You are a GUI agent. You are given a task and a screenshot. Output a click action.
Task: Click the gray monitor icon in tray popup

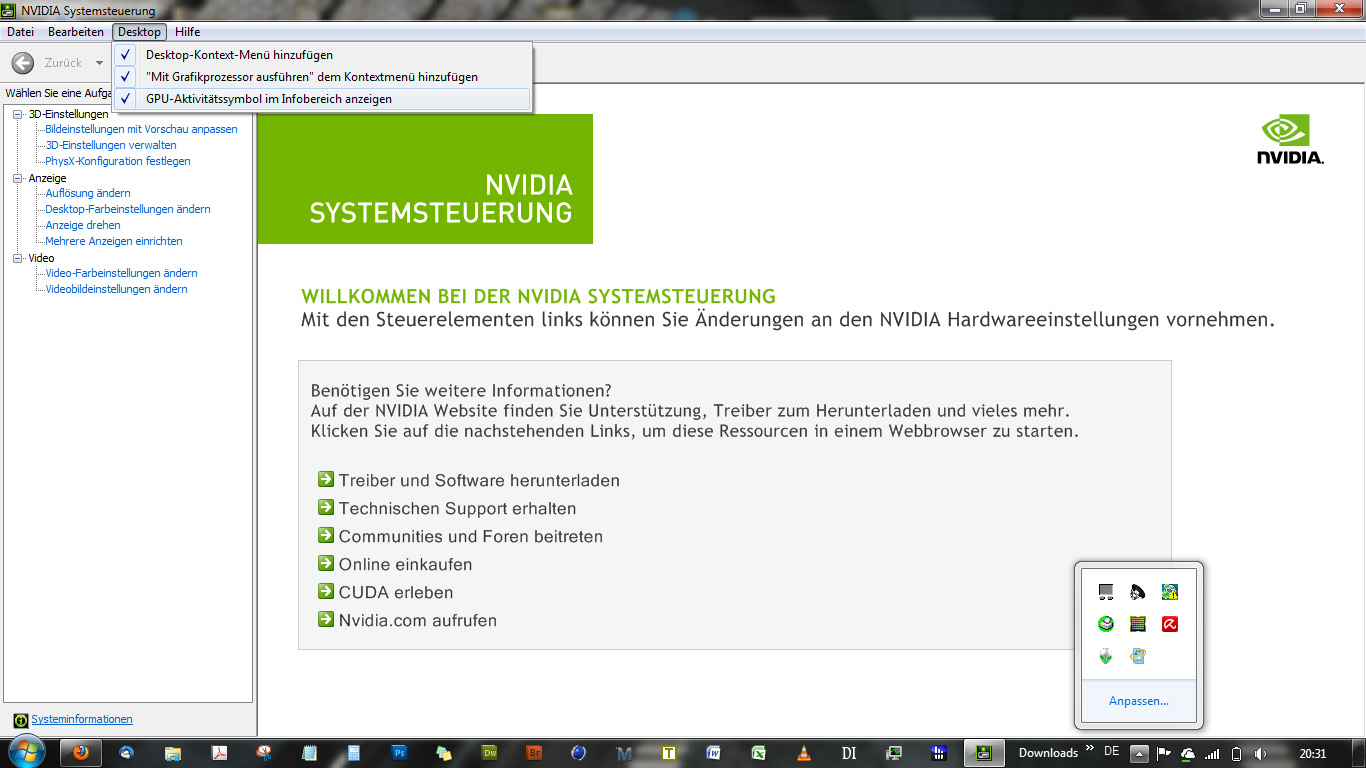point(1105,592)
